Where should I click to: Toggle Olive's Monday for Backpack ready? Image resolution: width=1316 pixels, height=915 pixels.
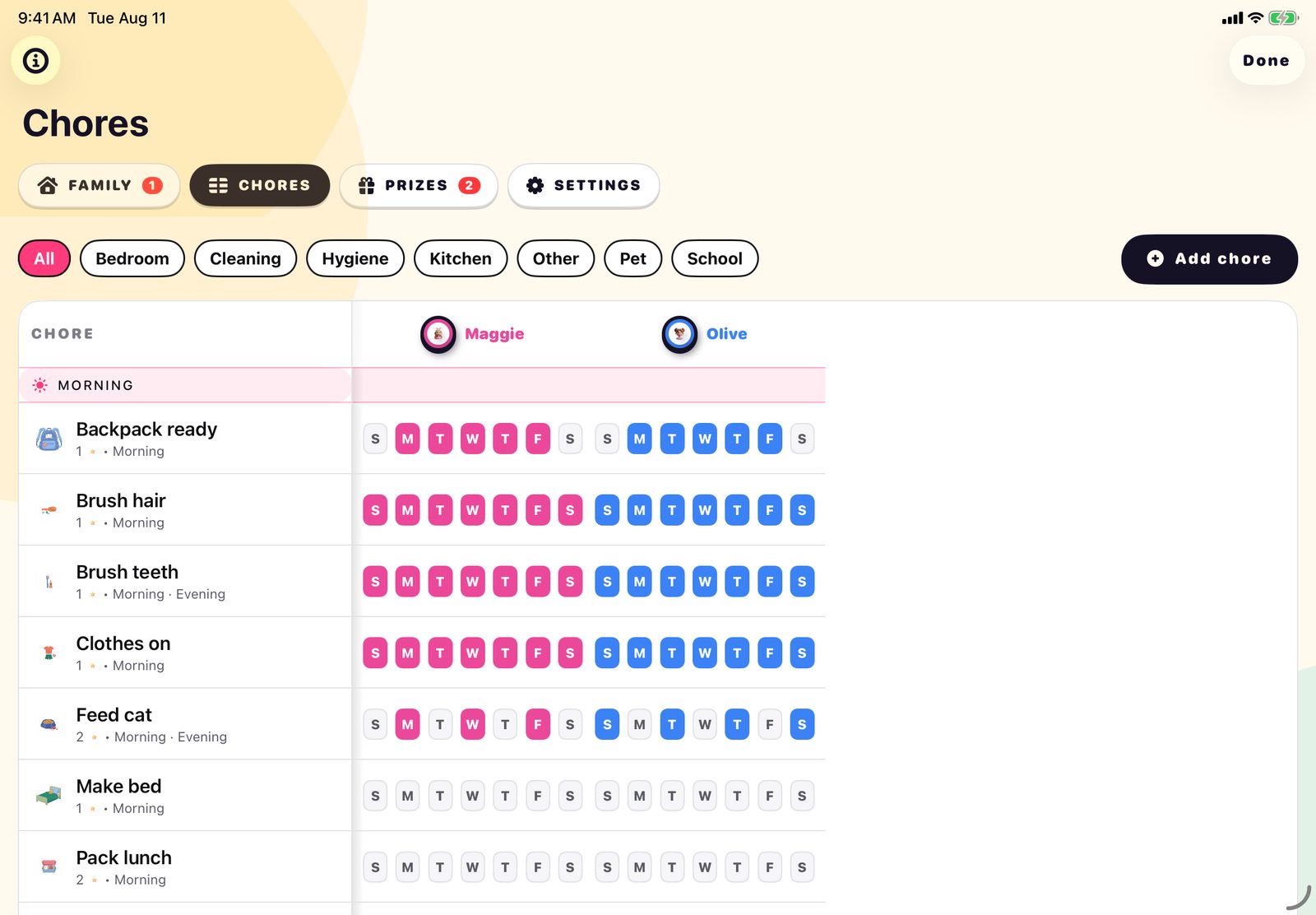point(639,439)
